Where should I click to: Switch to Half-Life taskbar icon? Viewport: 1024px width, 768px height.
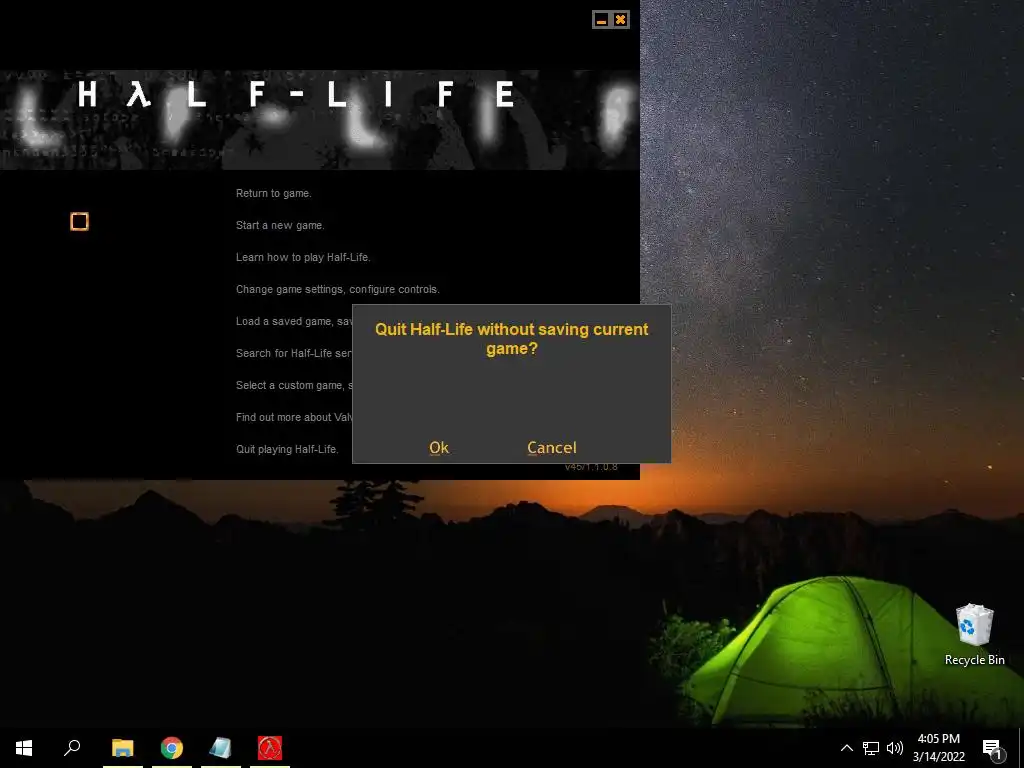270,748
